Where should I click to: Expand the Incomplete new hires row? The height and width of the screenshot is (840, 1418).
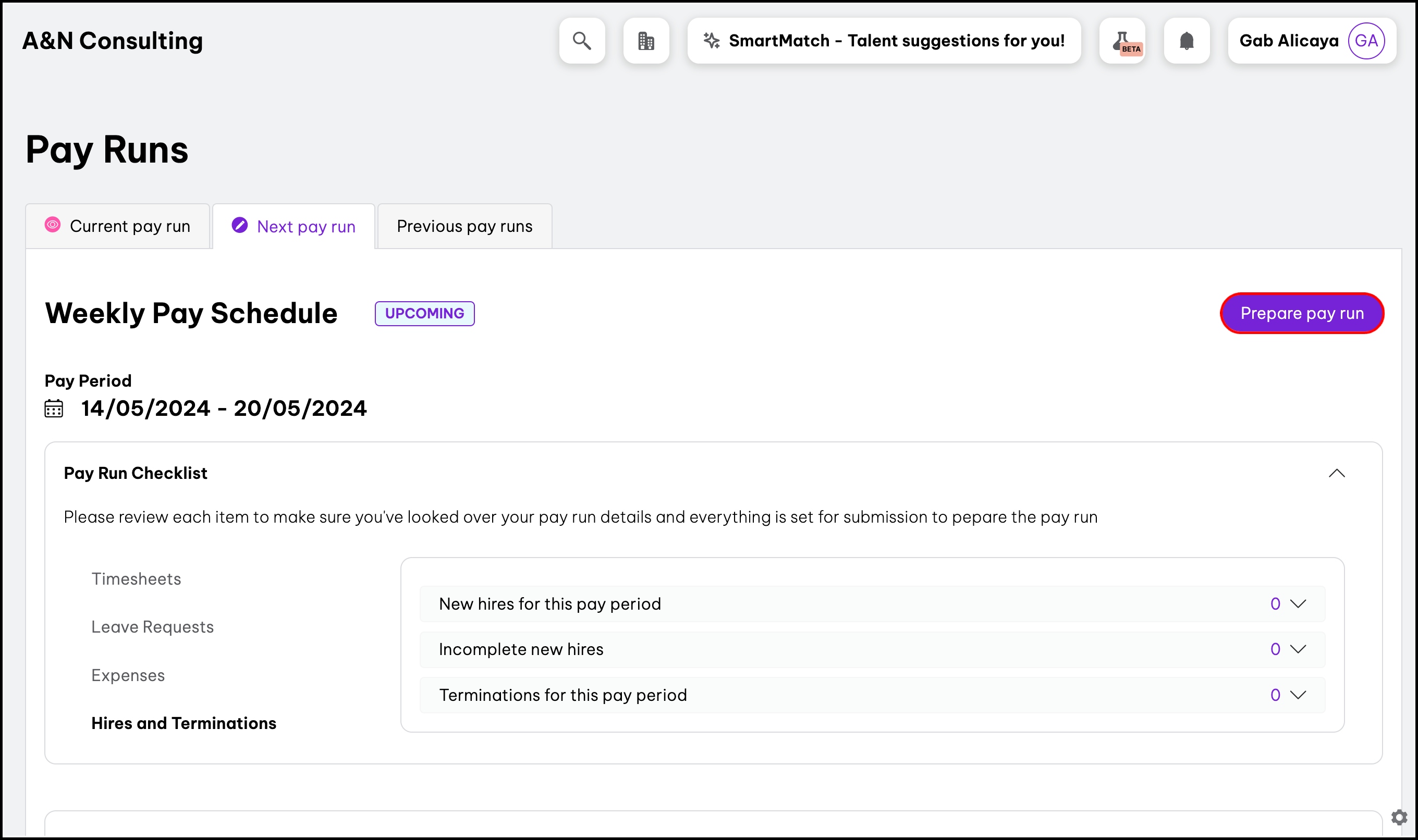(1298, 649)
